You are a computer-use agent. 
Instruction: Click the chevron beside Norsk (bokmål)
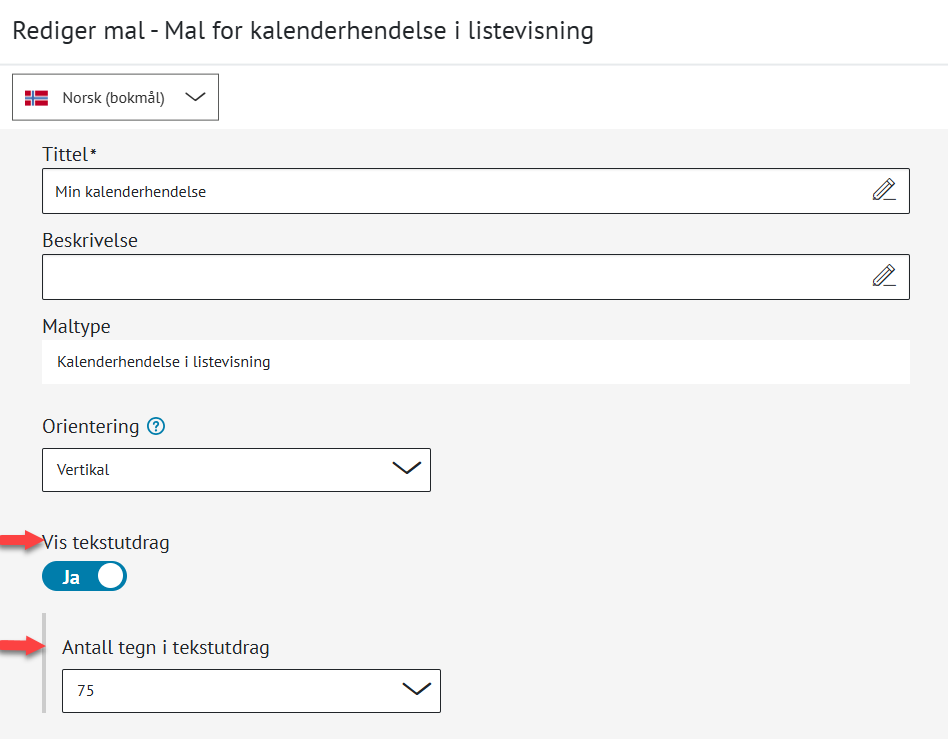click(195, 97)
